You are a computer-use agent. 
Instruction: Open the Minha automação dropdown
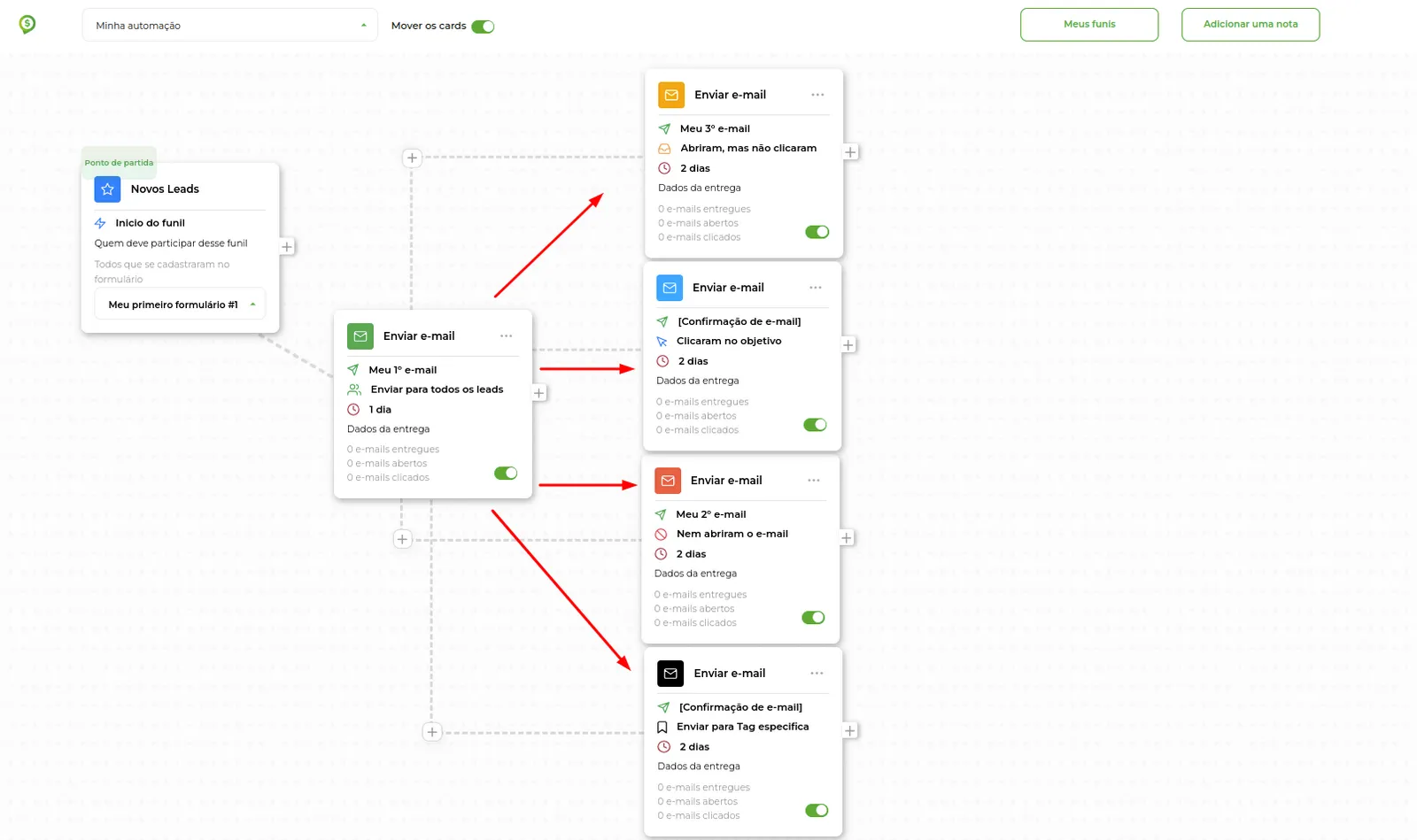(x=229, y=26)
